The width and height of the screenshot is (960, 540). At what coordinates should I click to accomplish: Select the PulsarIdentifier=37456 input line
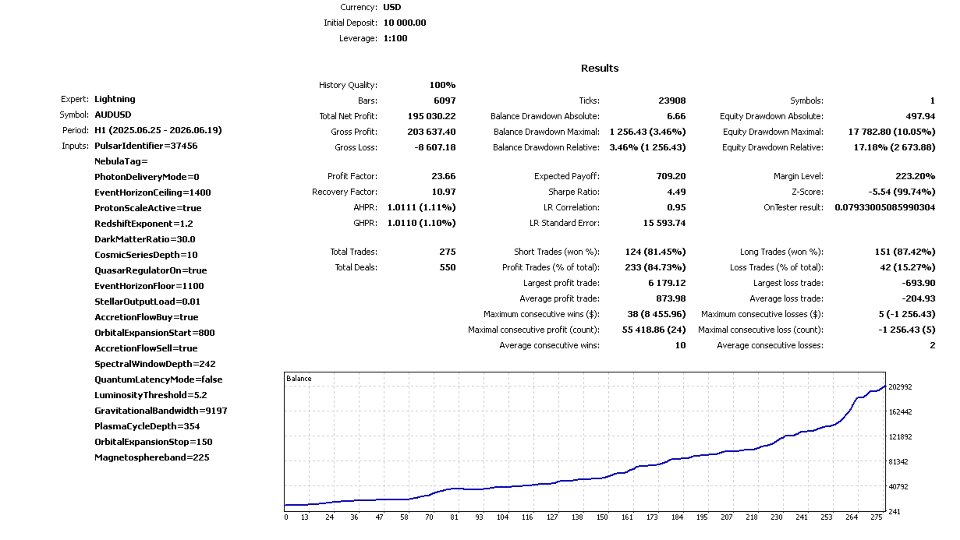point(146,146)
